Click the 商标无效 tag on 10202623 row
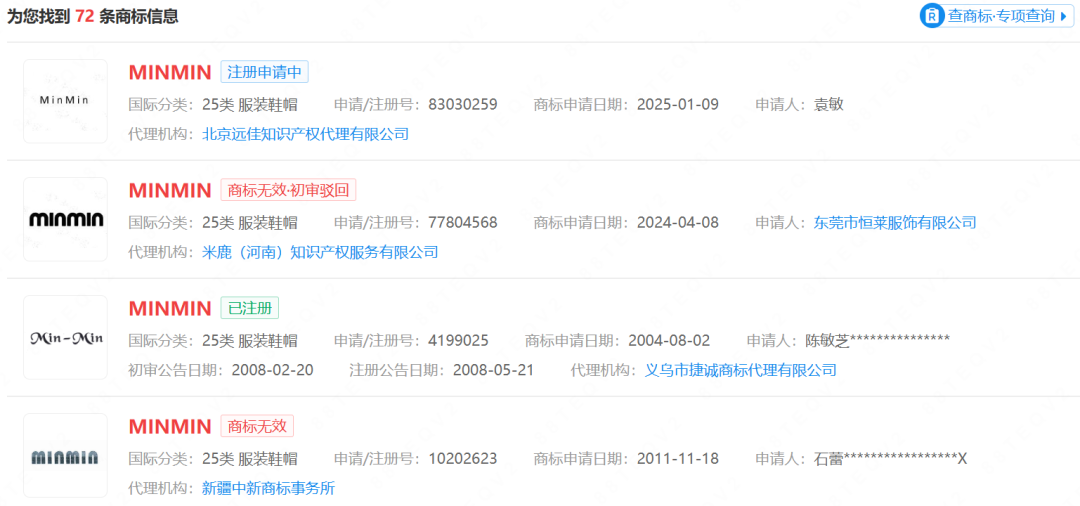This screenshot has width=1080, height=506. pyautogui.click(x=257, y=425)
